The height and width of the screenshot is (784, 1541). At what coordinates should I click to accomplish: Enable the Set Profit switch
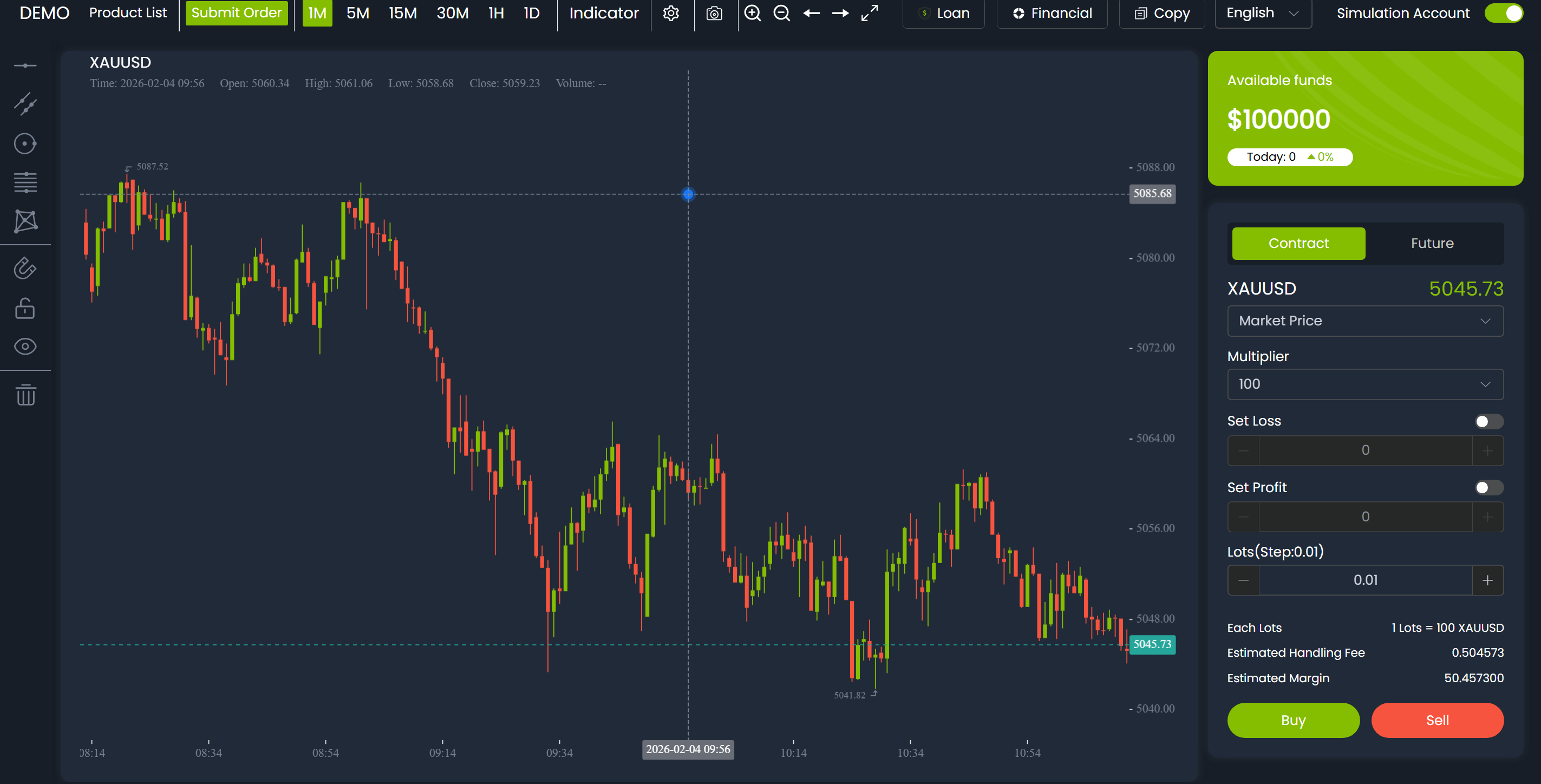(x=1488, y=488)
